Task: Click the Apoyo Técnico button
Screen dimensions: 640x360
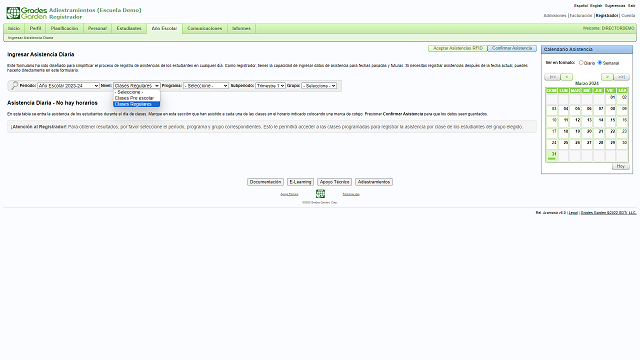Action: 334,182
